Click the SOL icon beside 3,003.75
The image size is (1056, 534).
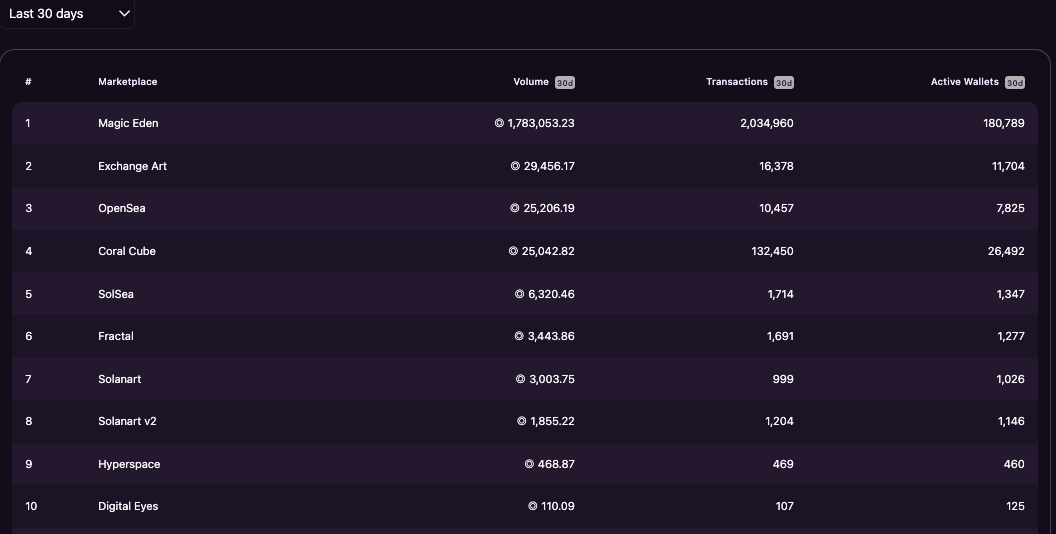[520, 379]
